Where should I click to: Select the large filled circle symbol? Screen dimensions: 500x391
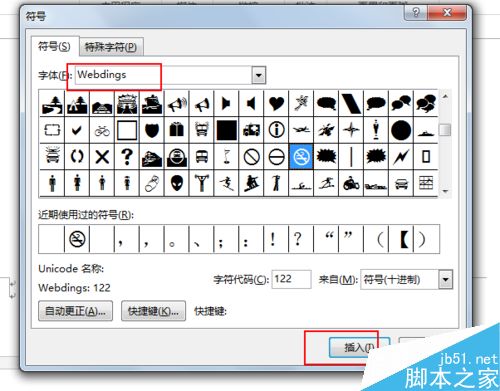click(401, 130)
